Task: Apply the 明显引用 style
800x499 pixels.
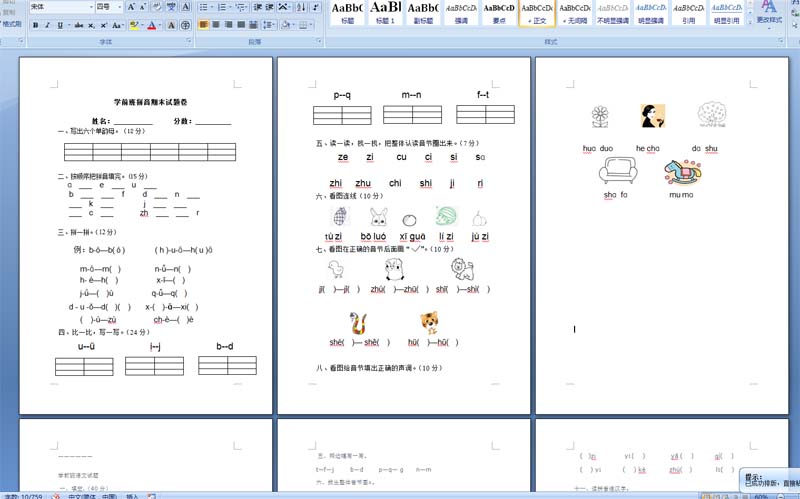Action: coord(727,13)
